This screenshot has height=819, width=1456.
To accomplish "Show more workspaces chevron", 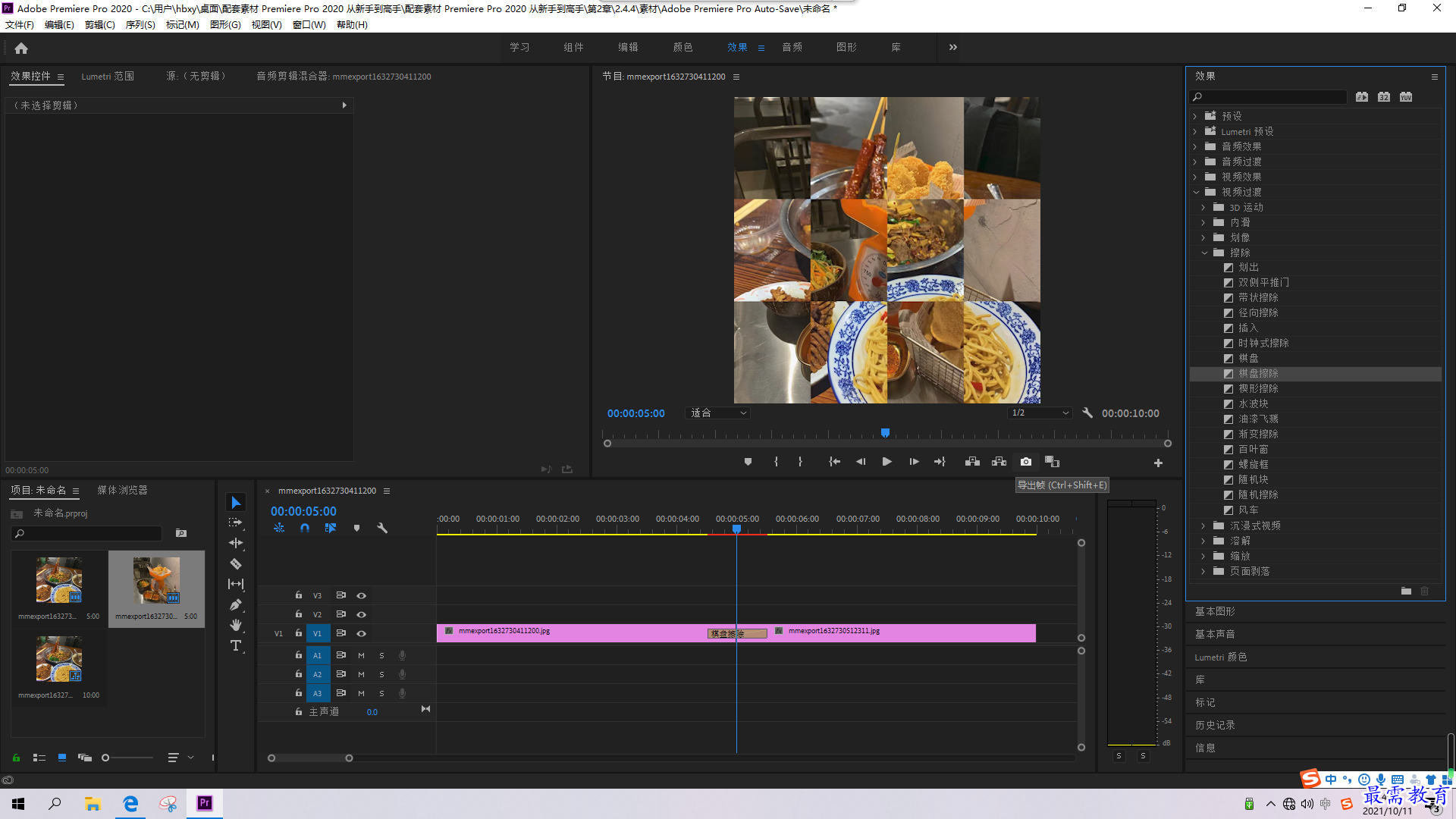I will pyautogui.click(x=952, y=47).
